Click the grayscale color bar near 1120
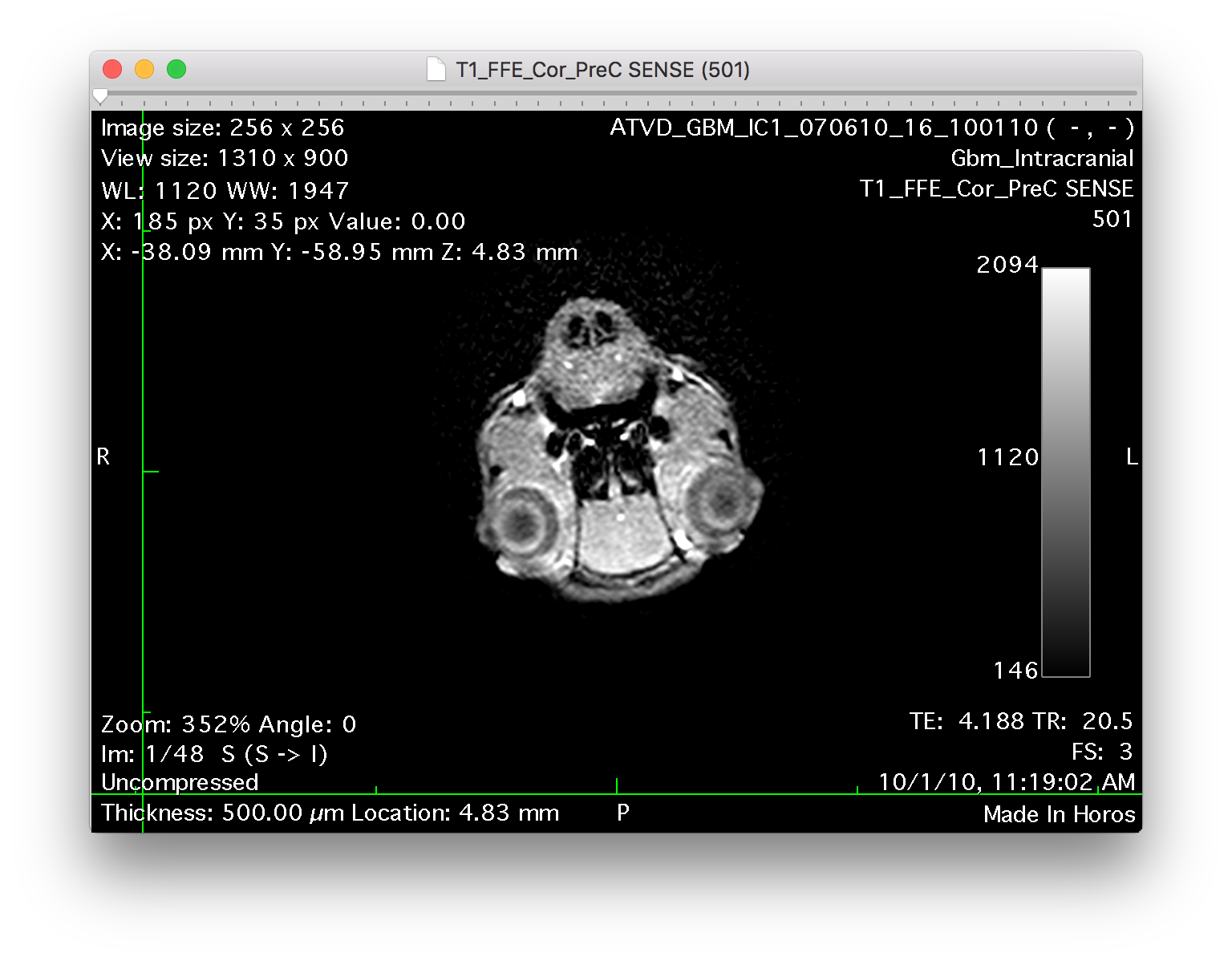The width and height of the screenshot is (1232, 961). coord(1065,457)
